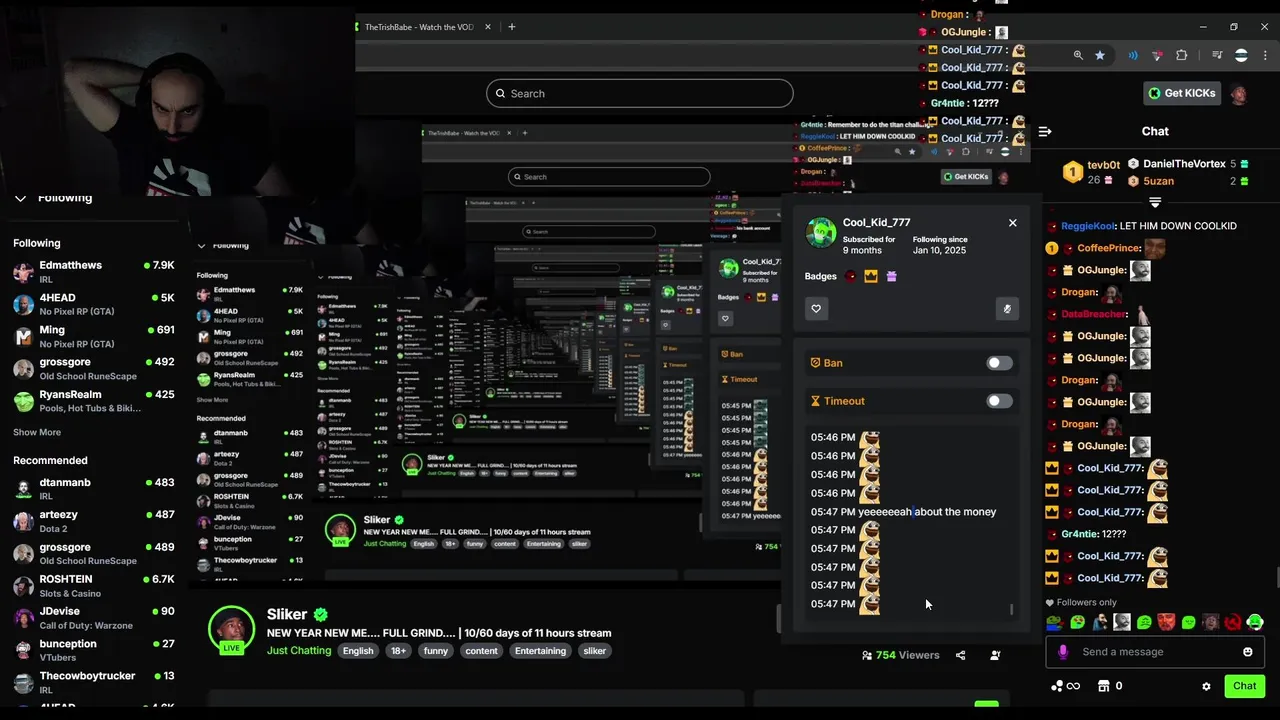Click Sliker's live avatar
1280x720 pixels.
(x=231, y=630)
